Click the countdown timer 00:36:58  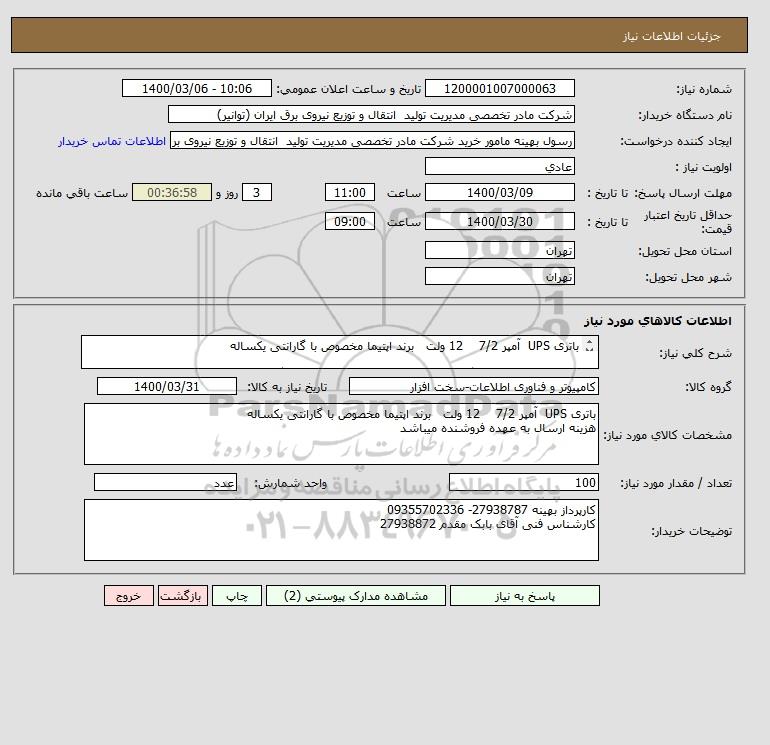172,193
